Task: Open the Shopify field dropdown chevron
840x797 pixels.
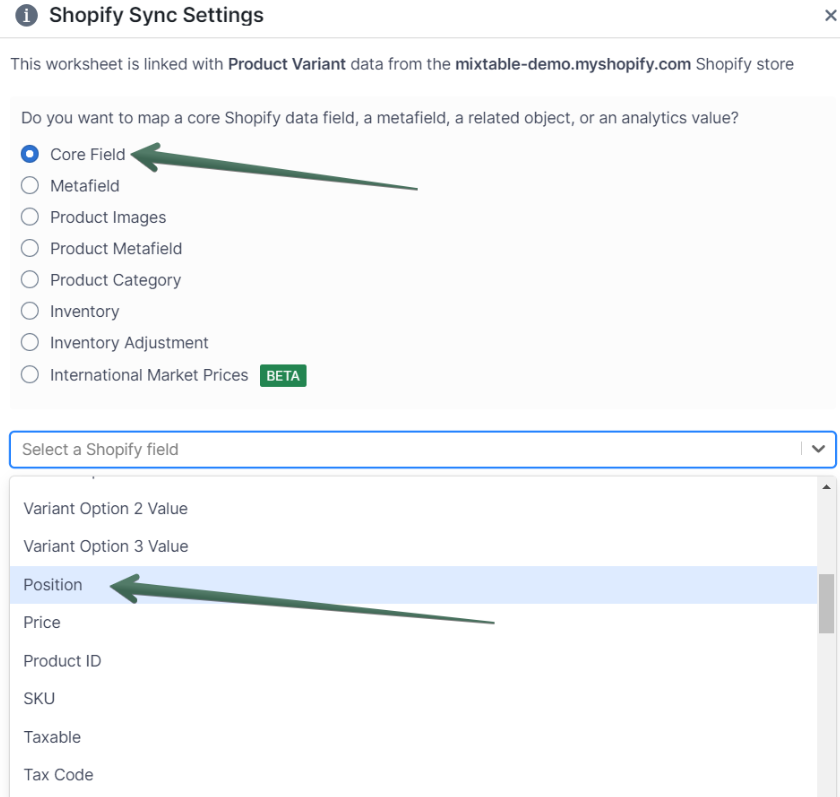Action: (818, 450)
